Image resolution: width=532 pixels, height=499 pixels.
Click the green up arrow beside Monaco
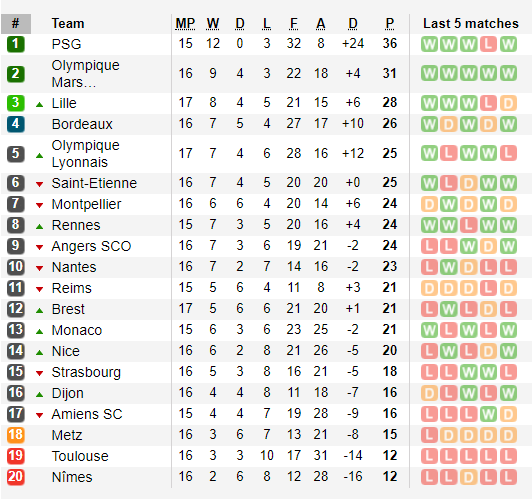(39, 331)
